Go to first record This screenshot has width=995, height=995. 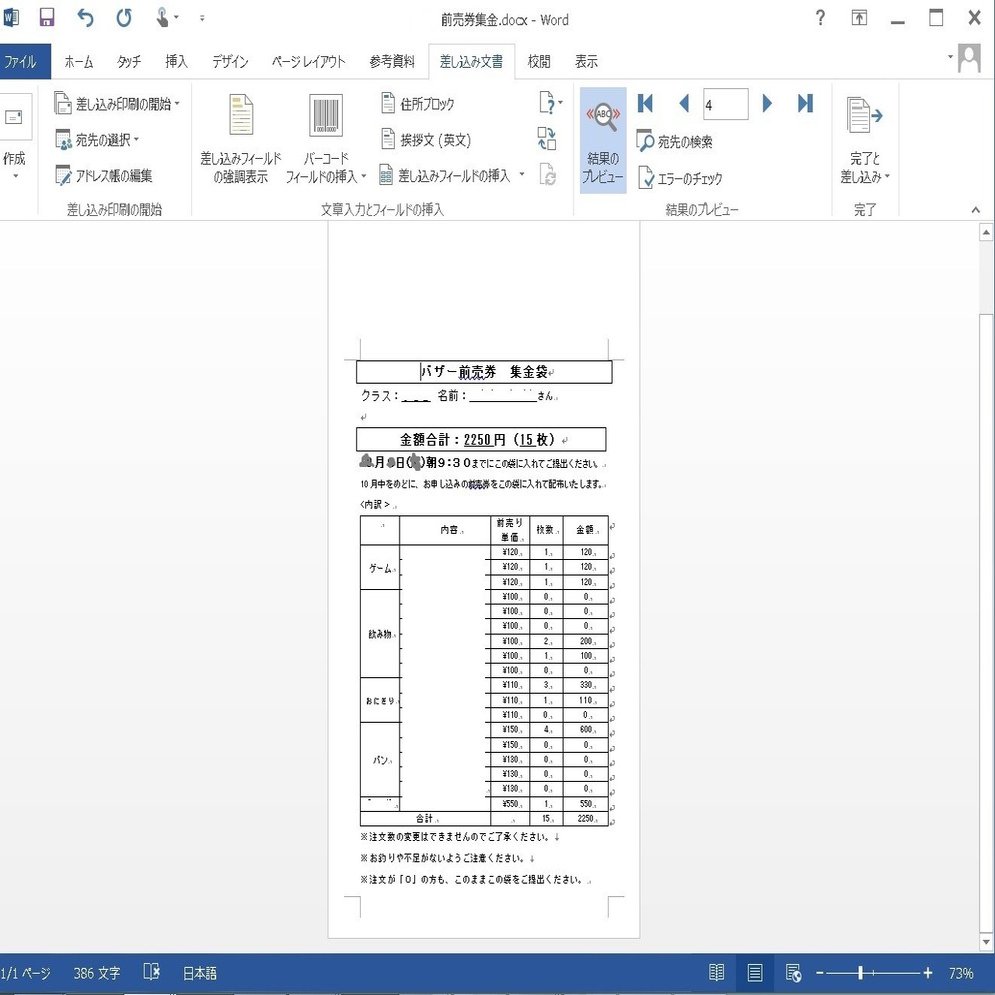pyautogui.click(x=645, y=103)
